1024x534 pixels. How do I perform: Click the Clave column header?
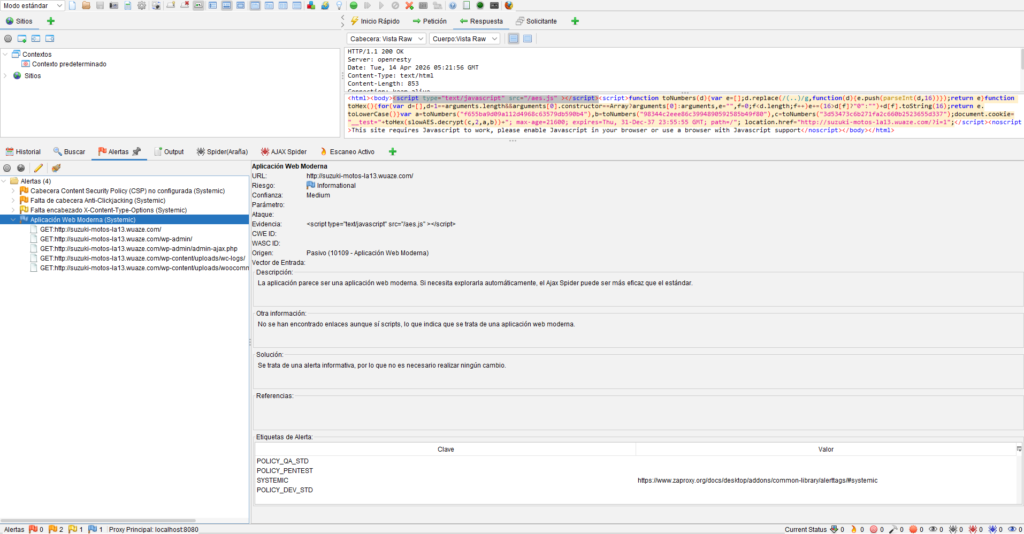(445, 449)
